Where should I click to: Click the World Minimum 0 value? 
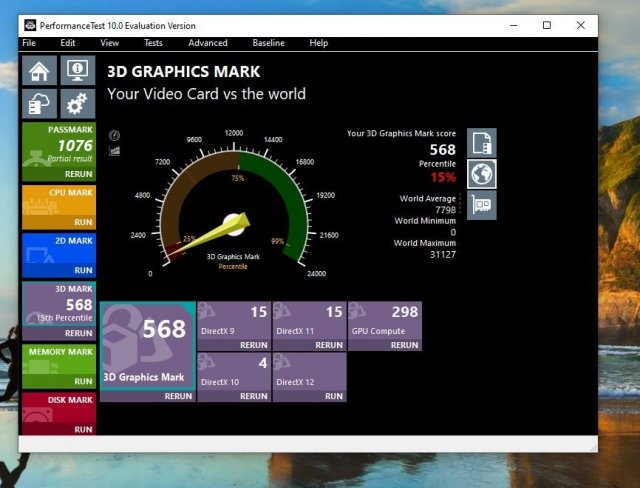(x=453, y=232)
